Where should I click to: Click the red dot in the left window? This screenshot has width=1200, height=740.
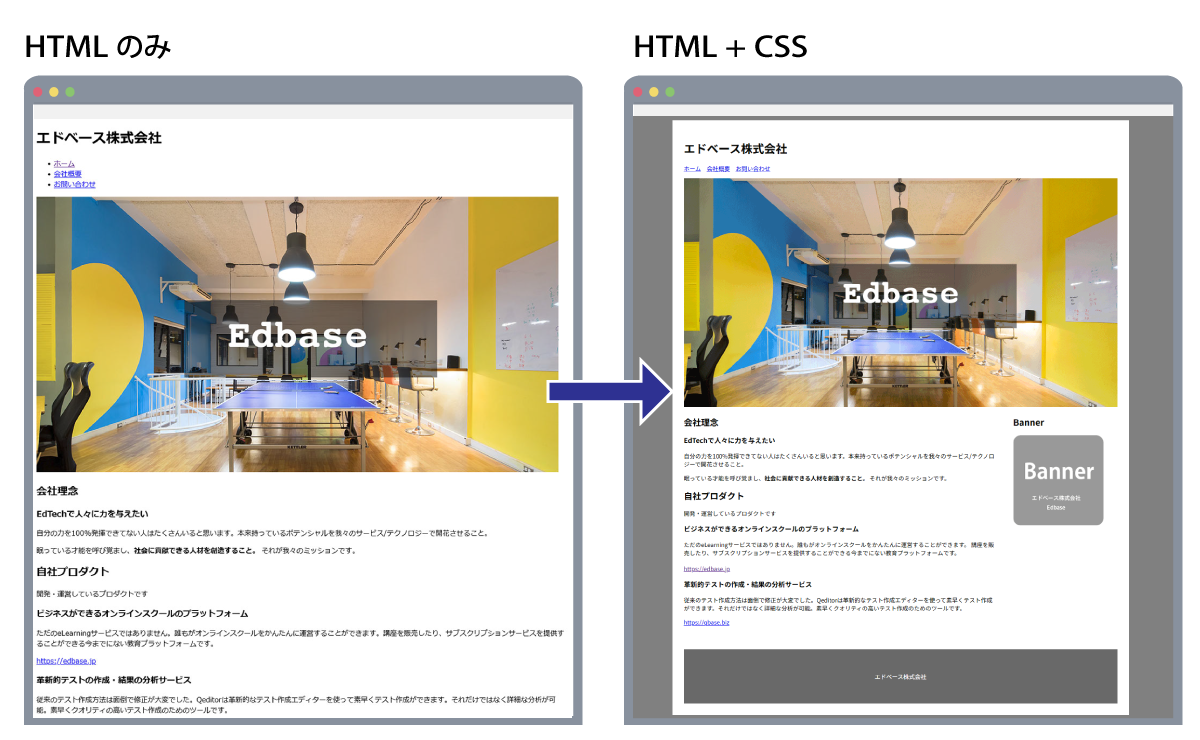coord(38,92)
